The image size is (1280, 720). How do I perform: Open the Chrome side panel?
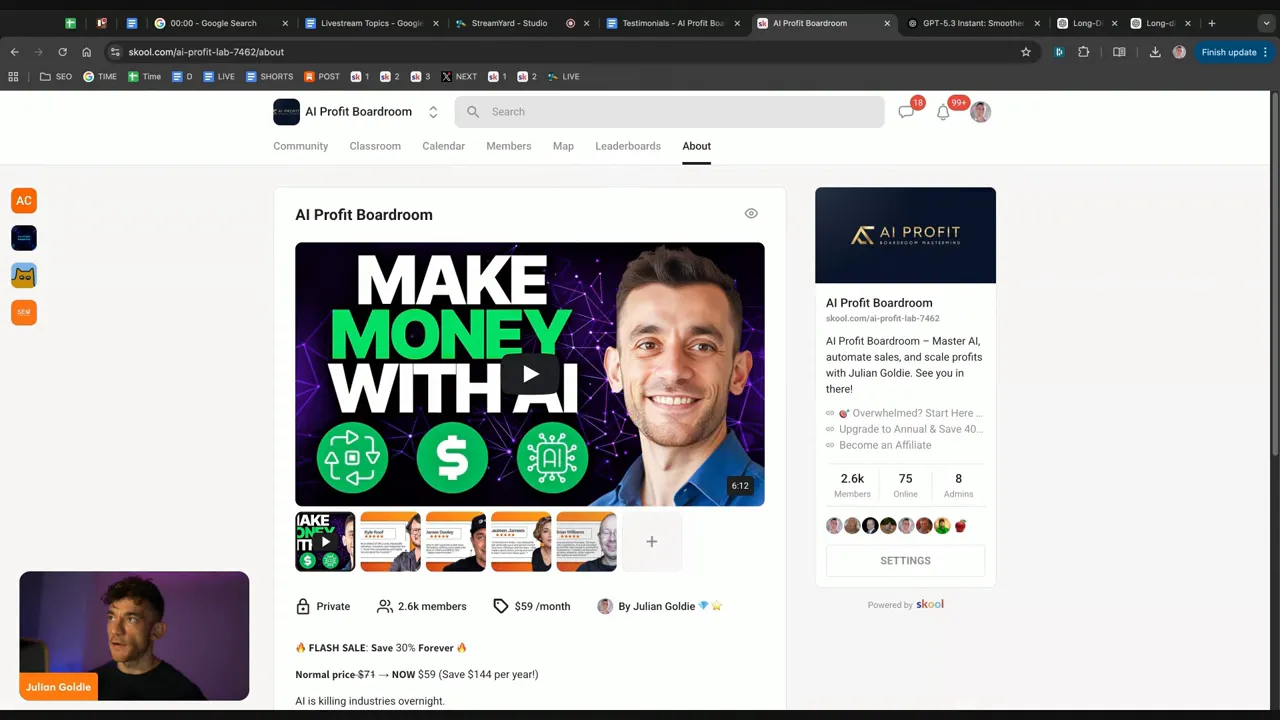point(1119,52)
